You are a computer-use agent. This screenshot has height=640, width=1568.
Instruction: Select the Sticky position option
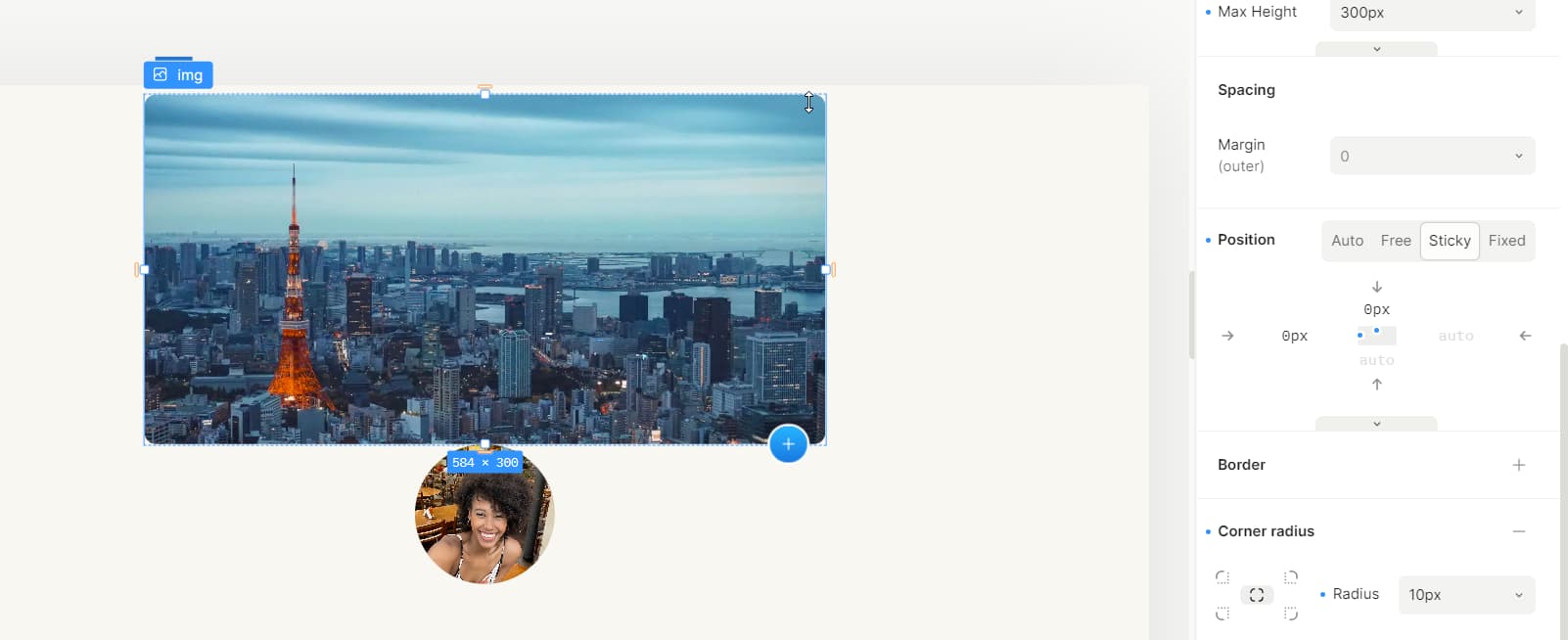tap(1450, 241)
